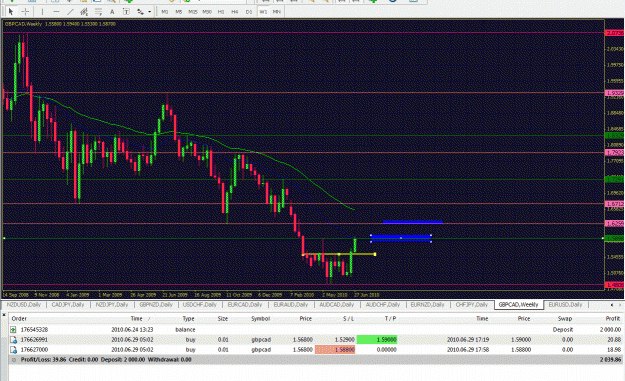This screenshot has height=381, width=625.
Task: Open the Arrows tool dropdown arrow
Action: click(149, 12)
